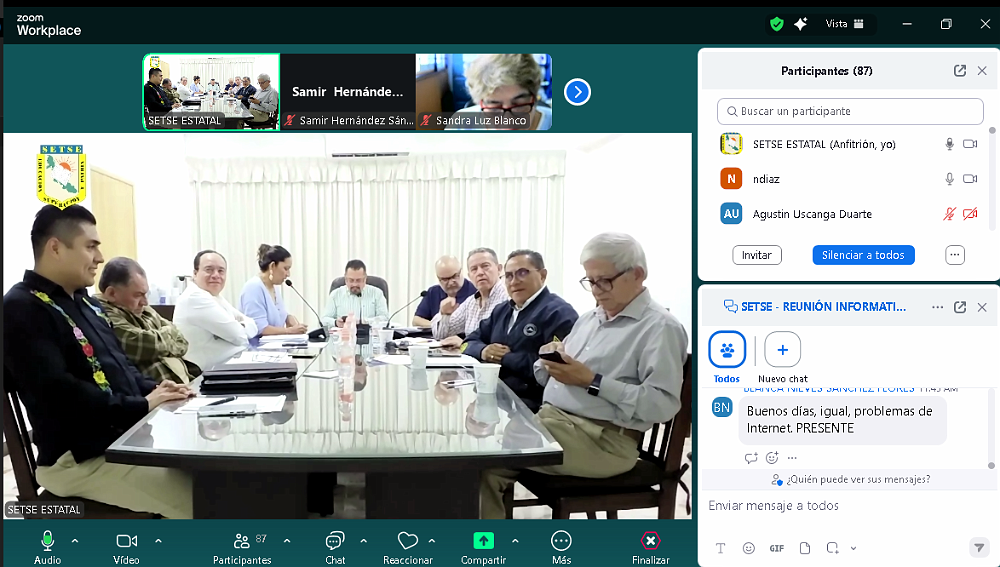
Task: Click the Más three-dots icon in toolbar
Action: (x=561, y=541)
